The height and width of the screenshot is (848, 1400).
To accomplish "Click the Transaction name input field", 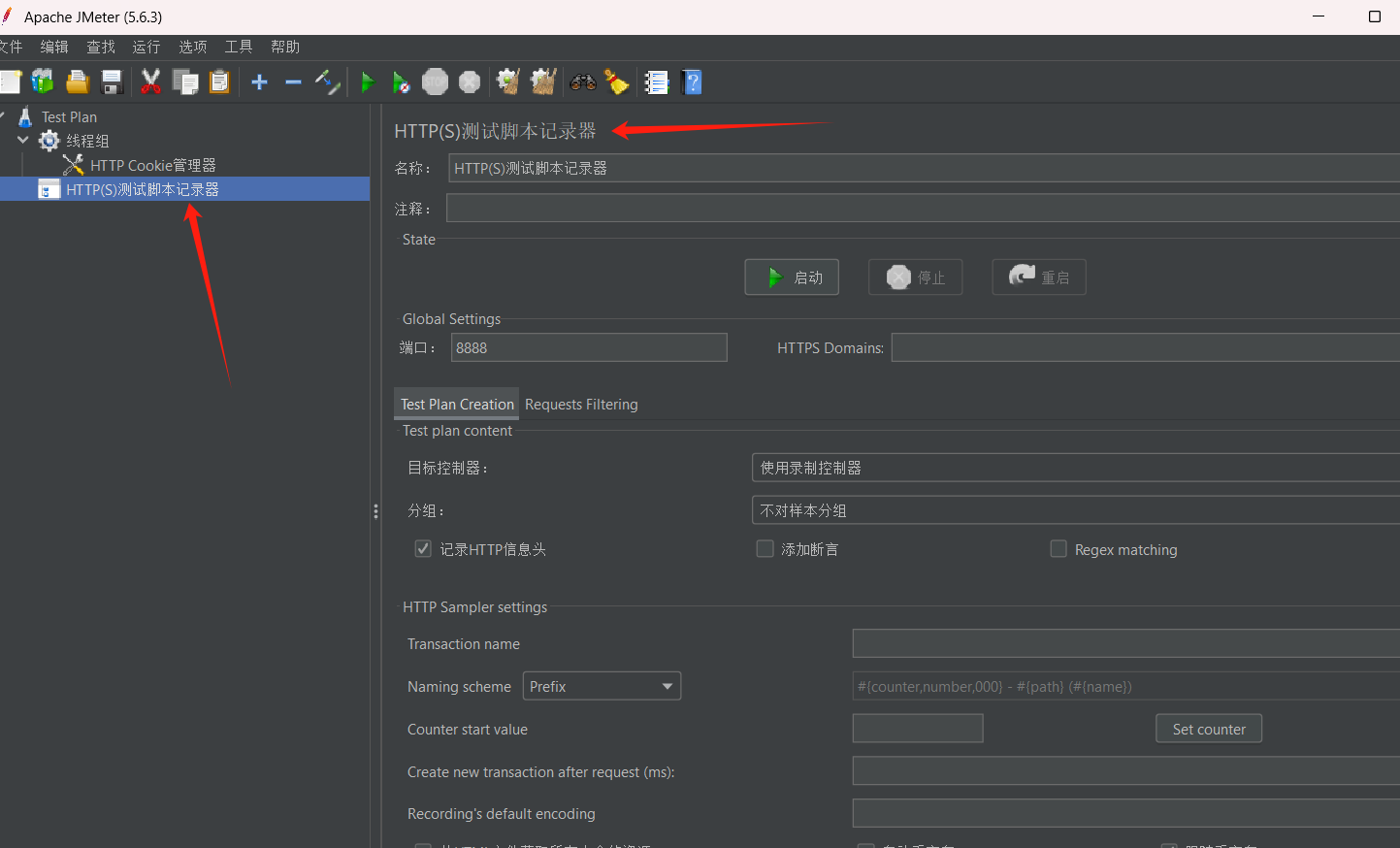I will coord(1126,643).
